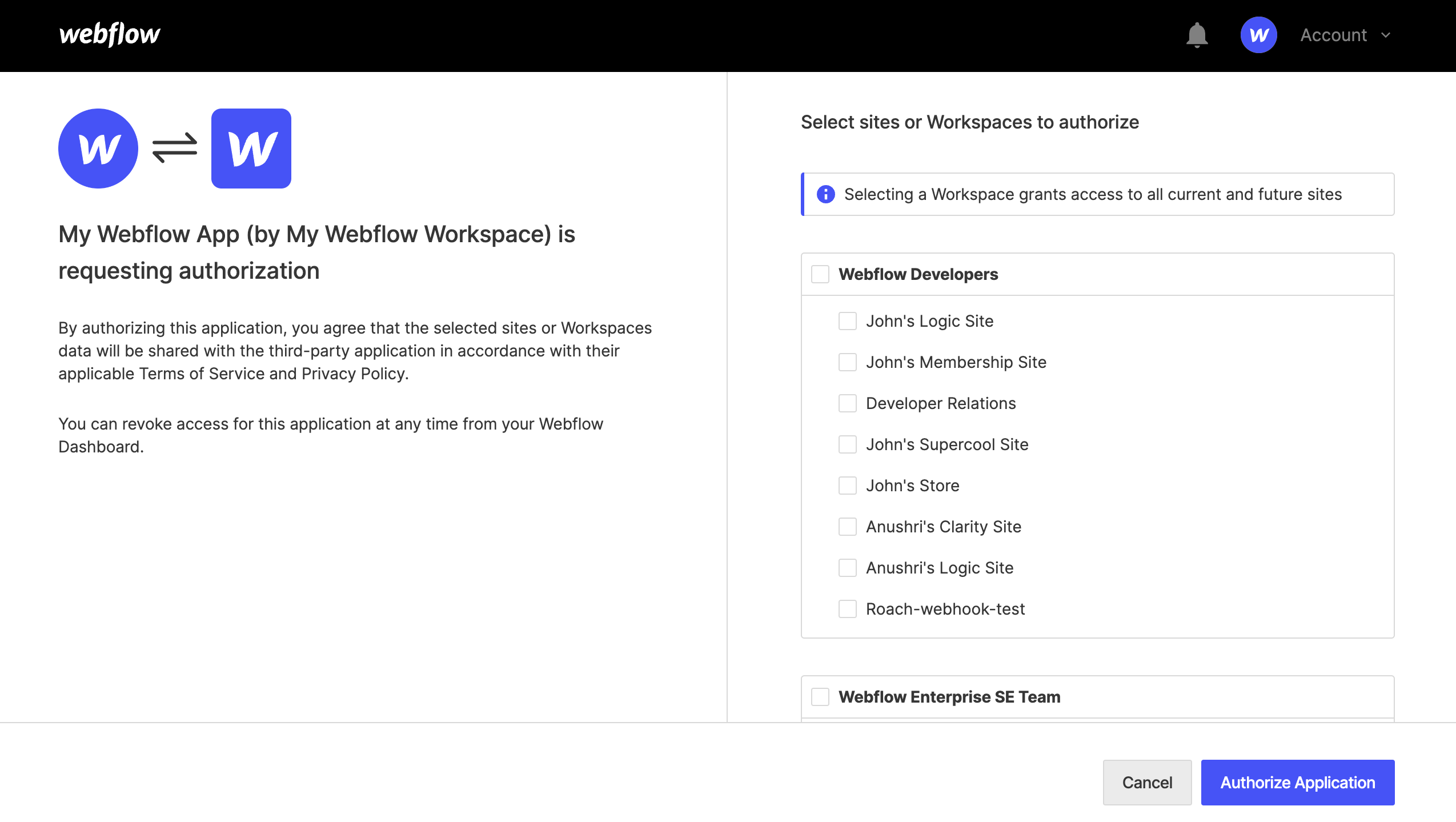Tick the John's Store checkbox
1456x822 pixels.
click(847, 486)
